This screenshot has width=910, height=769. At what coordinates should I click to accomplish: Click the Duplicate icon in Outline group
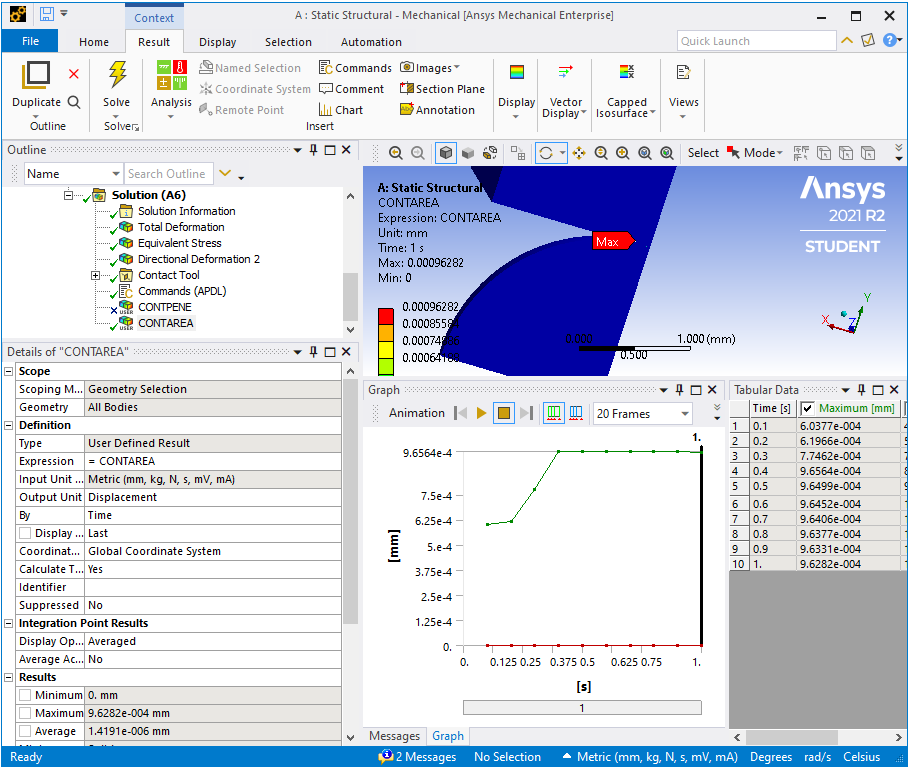click(36, 75)
